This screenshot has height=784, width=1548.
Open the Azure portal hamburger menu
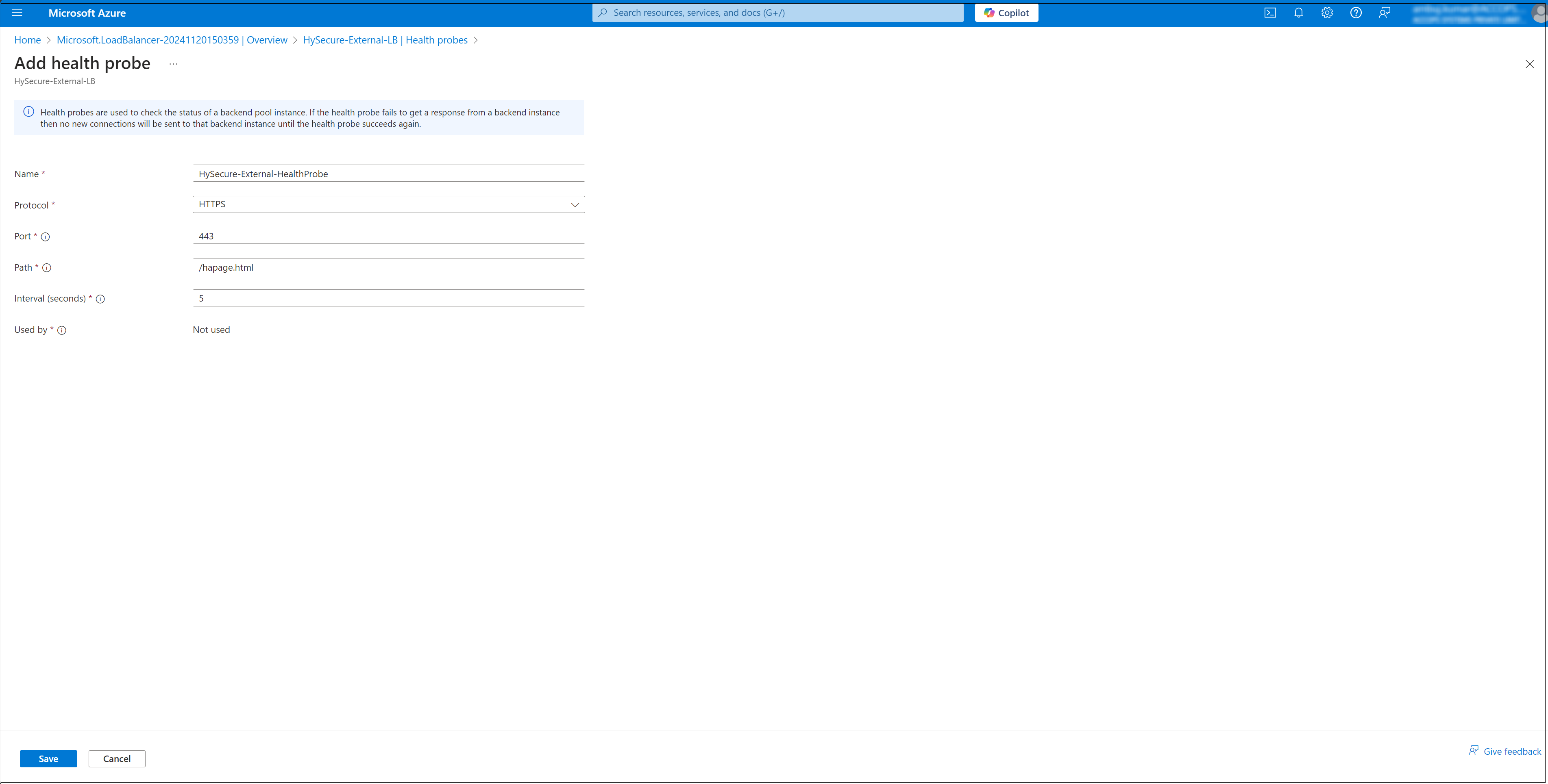(17, 13)
